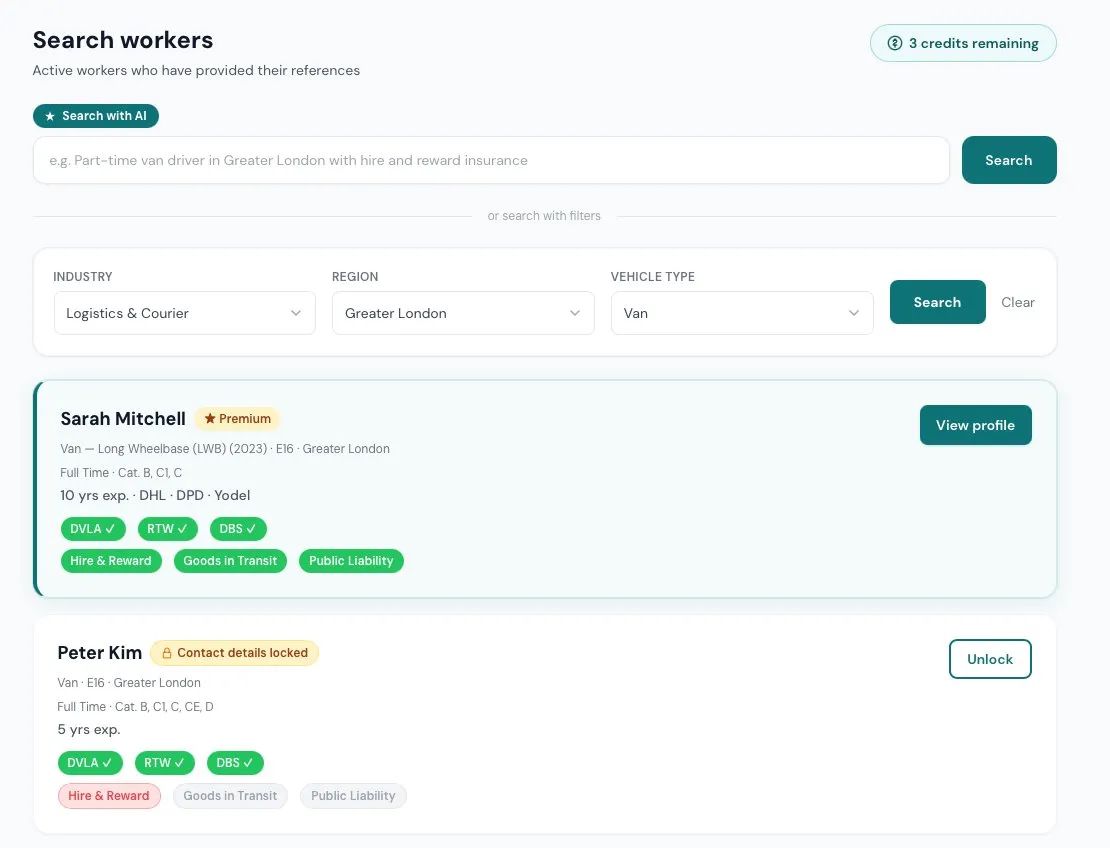Open the Industry dropdown
The image size is (1110, 848).
click(x=184, y=313)
